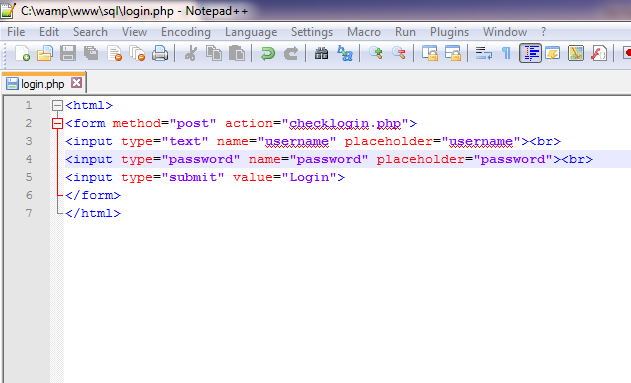Click the Synchronize Horizontal Scrolling icon

(x=453, y=53)
